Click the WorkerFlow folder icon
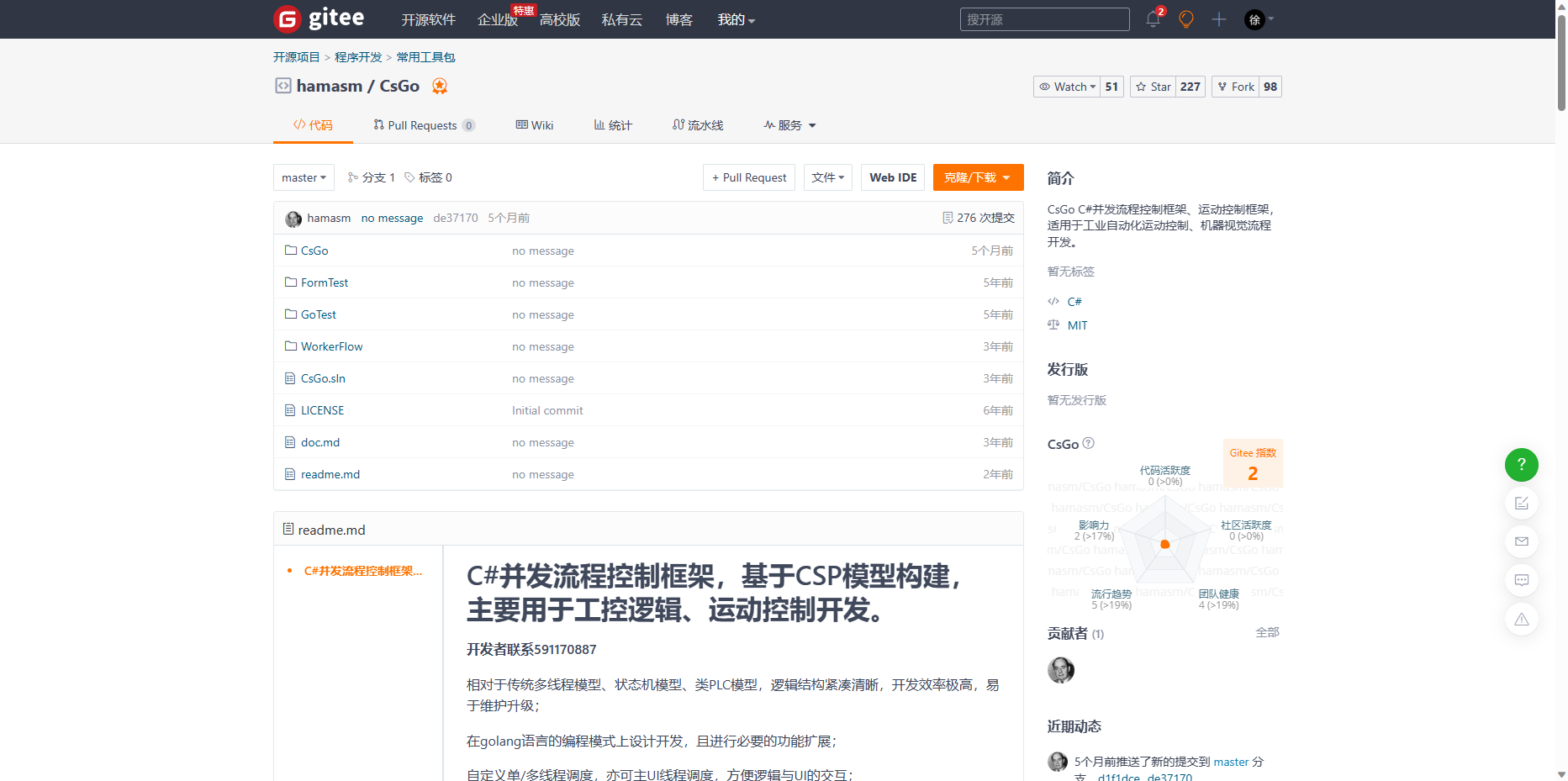The height and width of the screenshot is (781, 1568). click(x=291, y=346)
